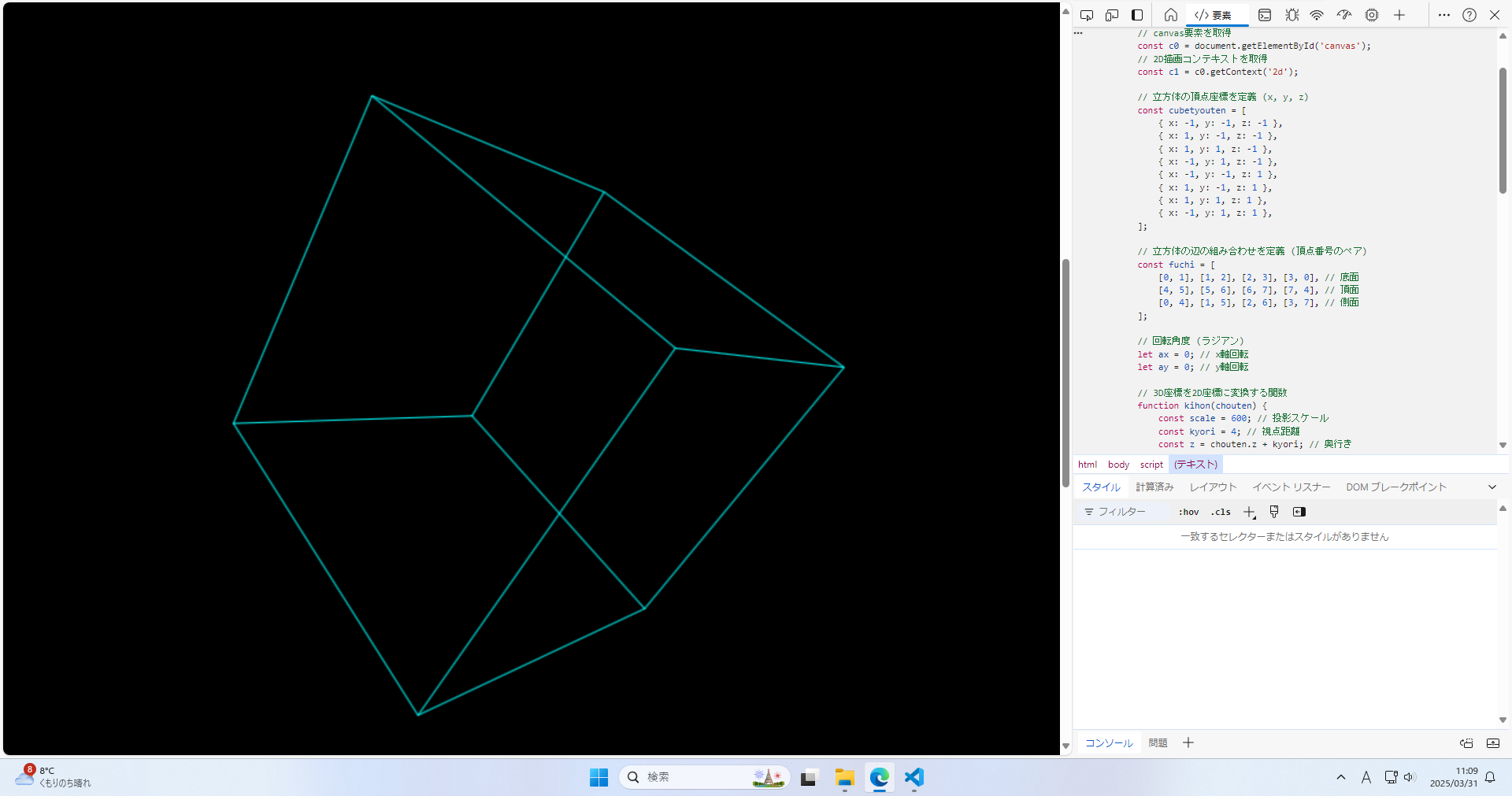Switch to the 計算済み tab
The height and width of the screenshot is (796, 1512).
click(1154, 487)
